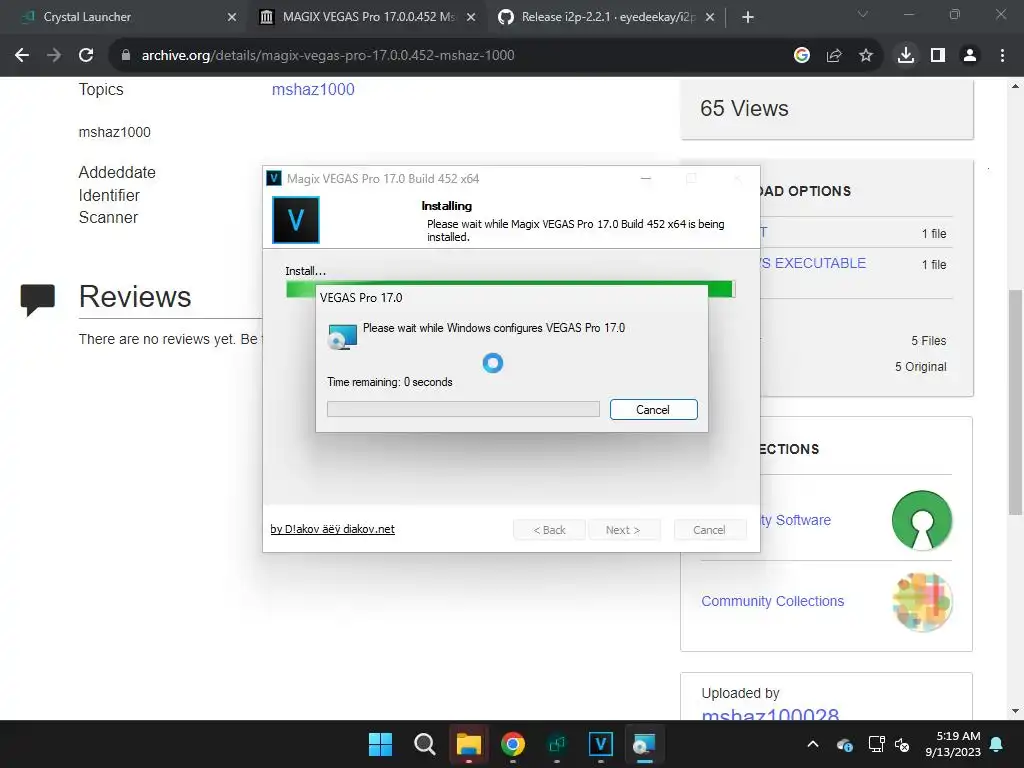Screen dimensions: 1024x768
Task: Open the WINDOWS EXECUTABLE download link
Action: 814,263
